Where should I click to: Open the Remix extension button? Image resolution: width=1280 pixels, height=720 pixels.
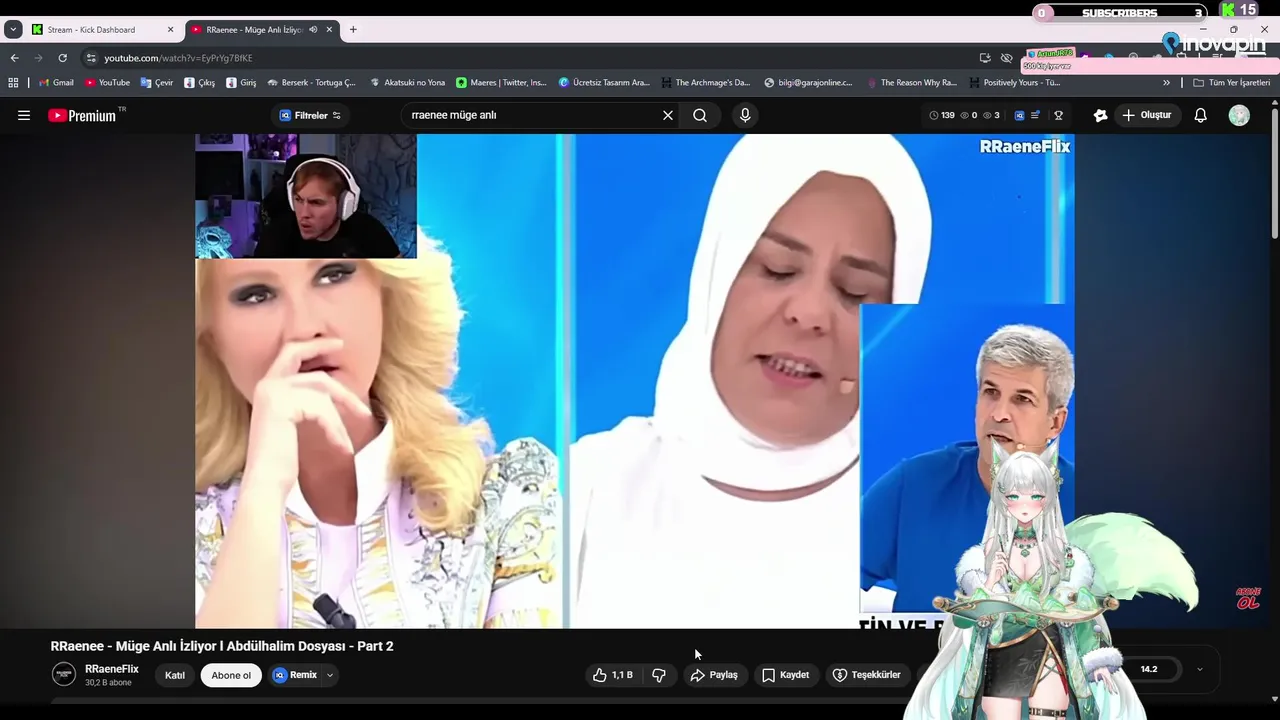click(x=296, y=675)
